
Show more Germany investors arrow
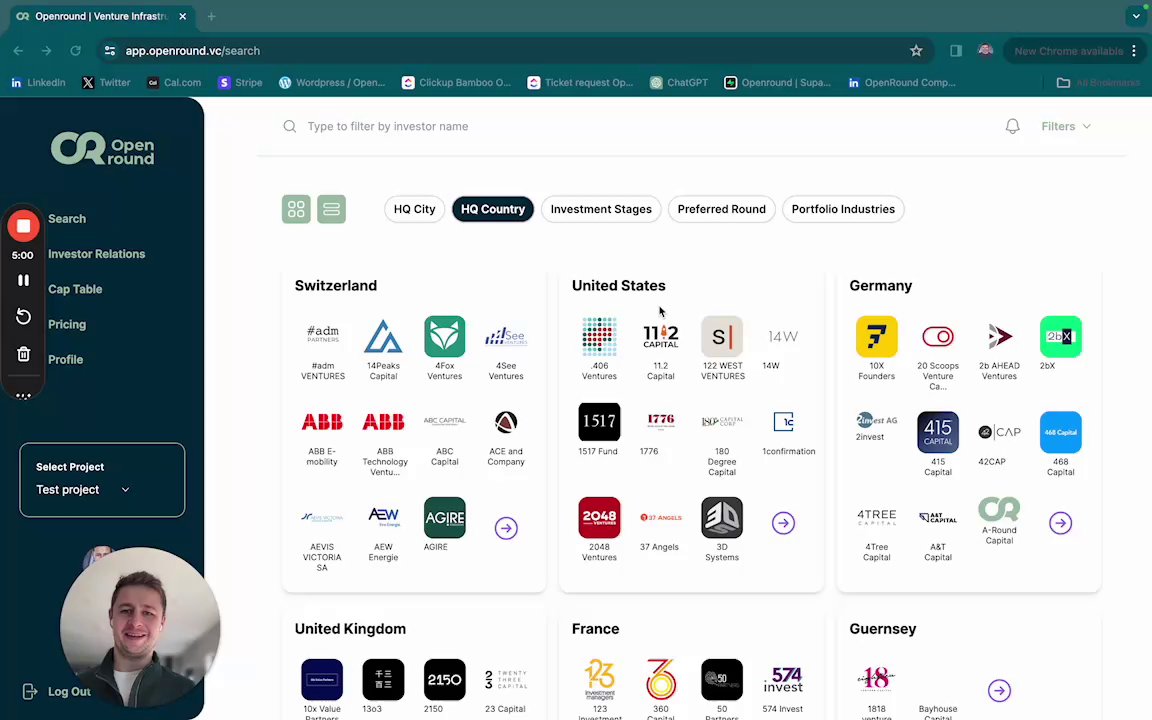click(x=1061, y=523)
